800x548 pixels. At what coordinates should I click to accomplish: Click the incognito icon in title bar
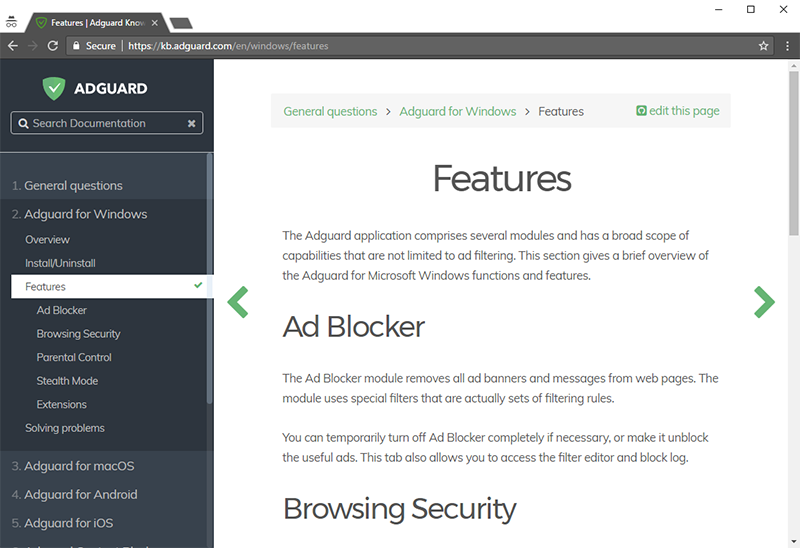tap(11, 22)
